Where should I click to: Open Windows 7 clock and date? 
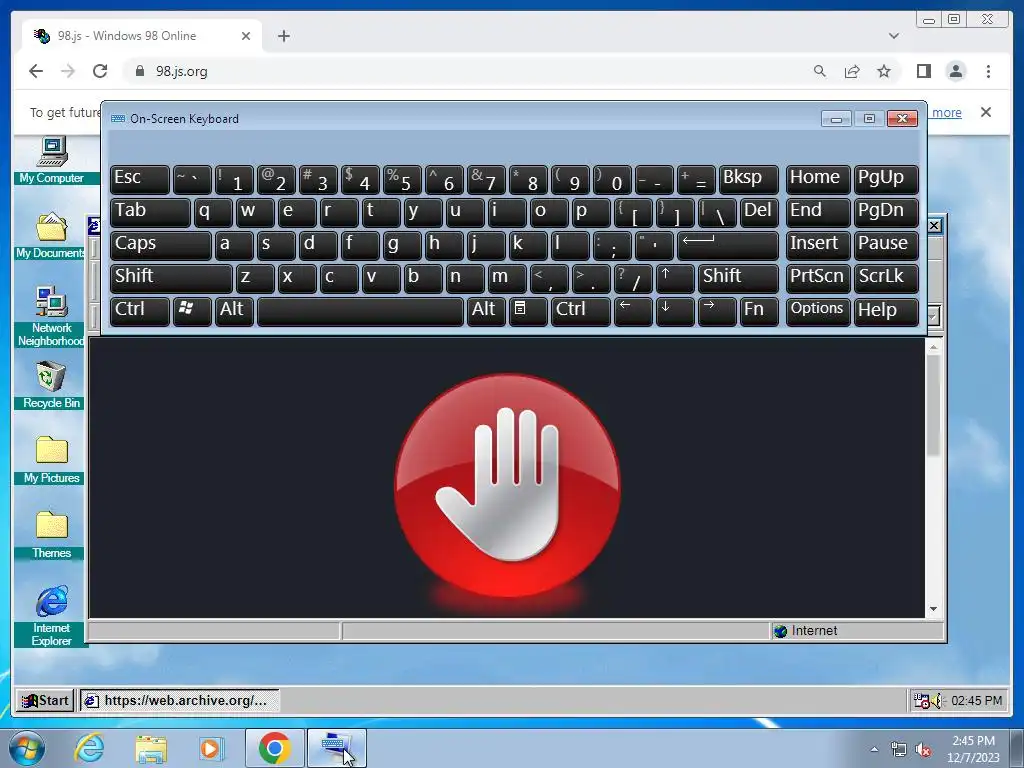click(973, 749)
